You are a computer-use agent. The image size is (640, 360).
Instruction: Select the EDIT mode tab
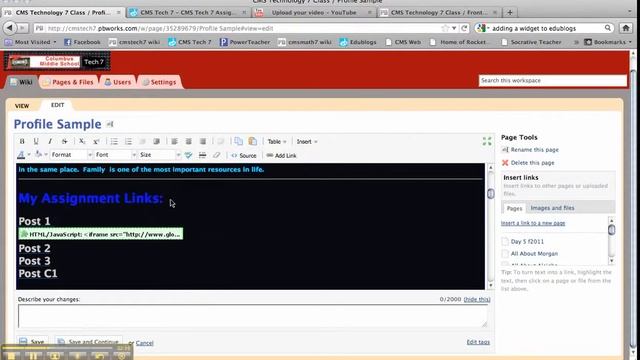pyautogui.click(x=58, y=105)
